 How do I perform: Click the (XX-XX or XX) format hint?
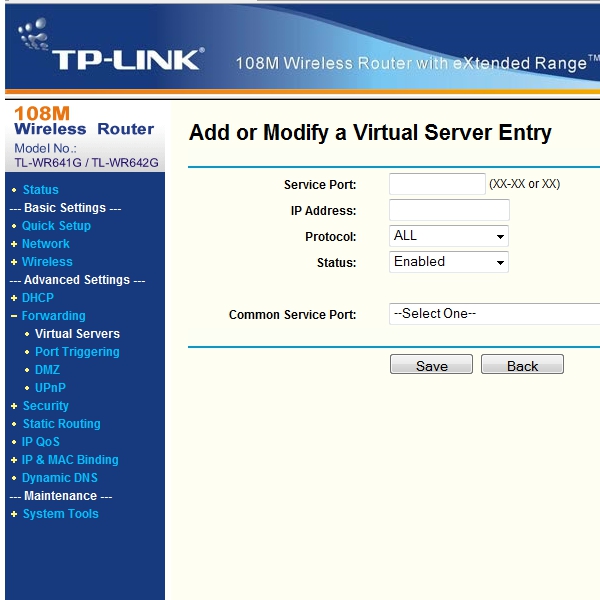tap(525, 184)
